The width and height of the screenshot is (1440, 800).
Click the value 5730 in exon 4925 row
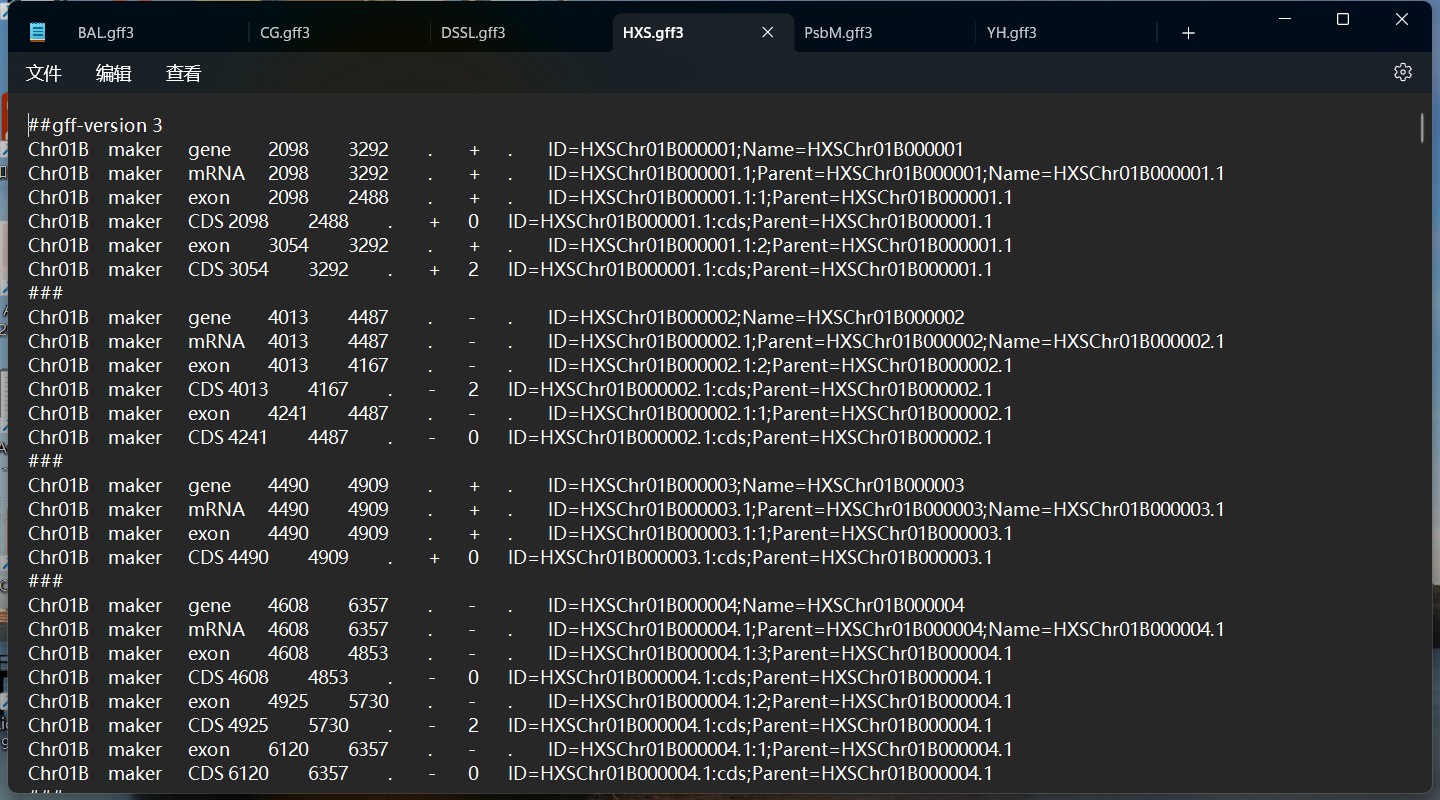pos(368,701)
